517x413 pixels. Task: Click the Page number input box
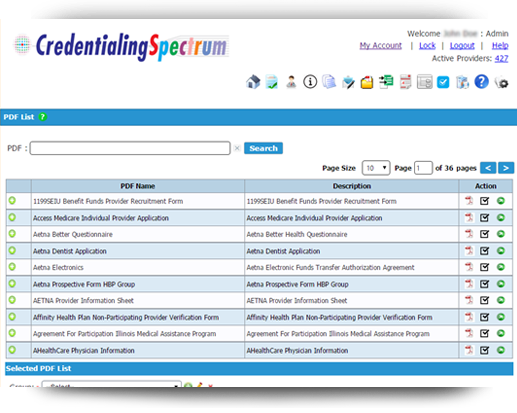click(x=423, y=168)
